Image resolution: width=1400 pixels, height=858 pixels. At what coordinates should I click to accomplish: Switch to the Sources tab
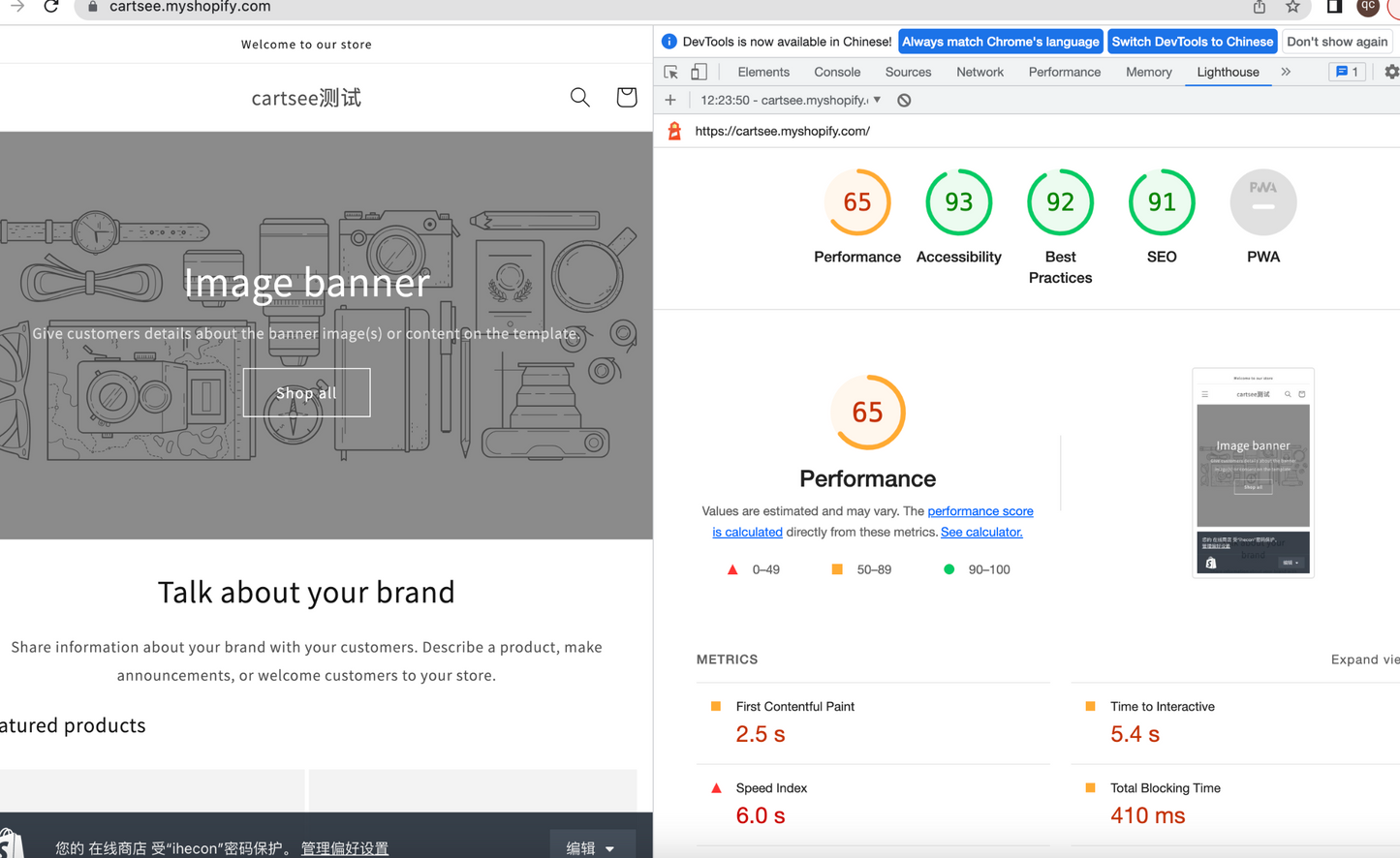[908, 72]
